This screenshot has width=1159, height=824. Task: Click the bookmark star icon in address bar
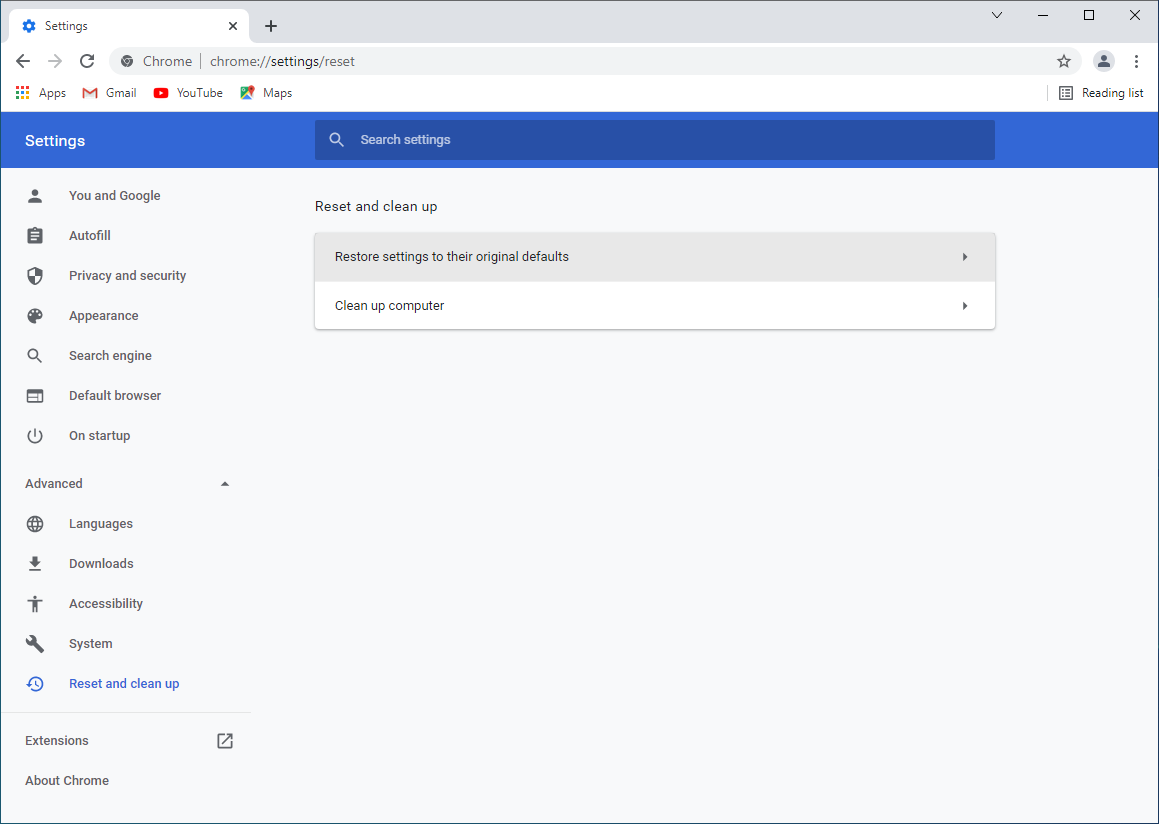click(1064, 61)
